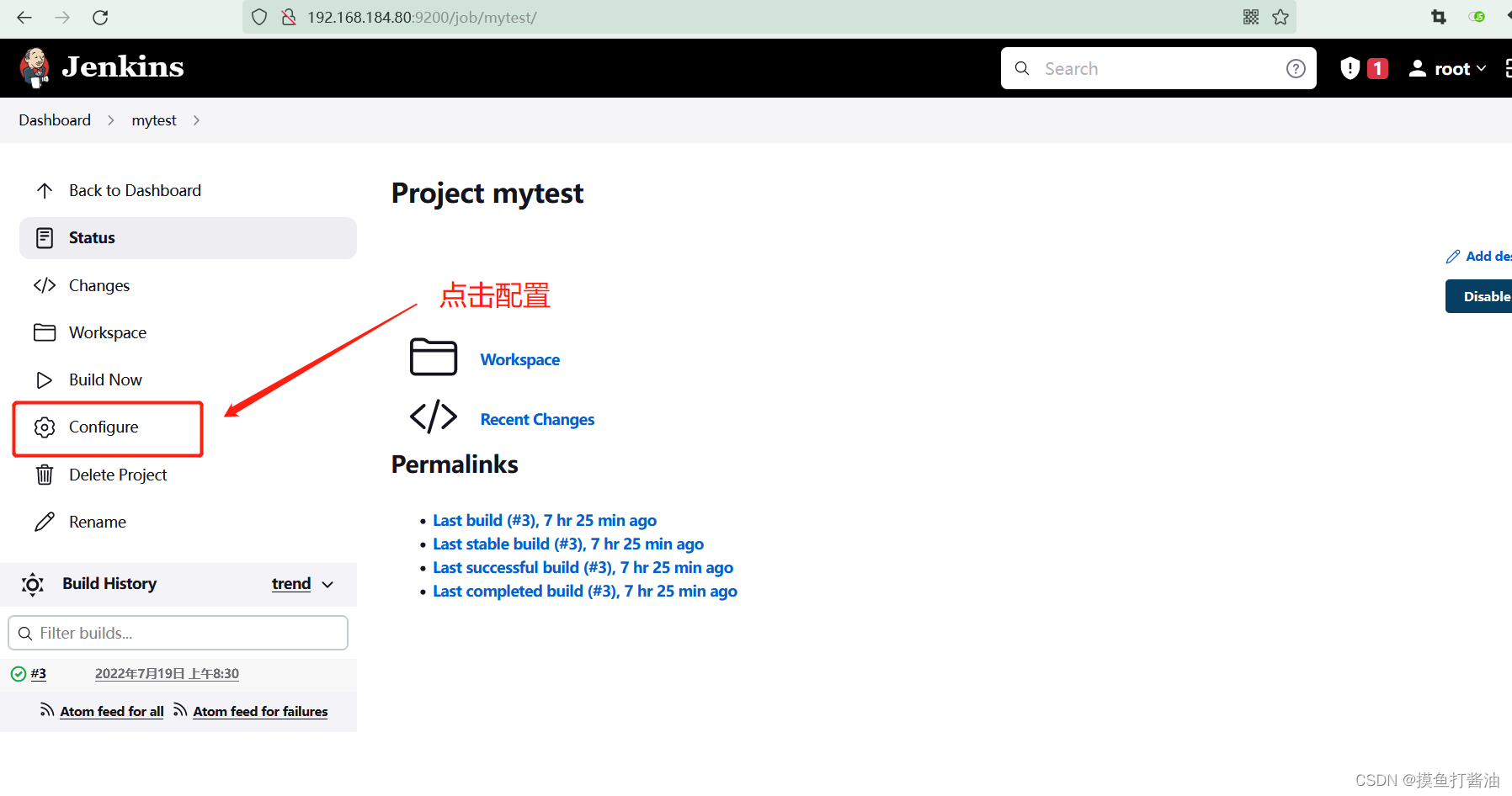Expand the root user dropdown chevron
1512x796 pixels.
point(1482,68)
